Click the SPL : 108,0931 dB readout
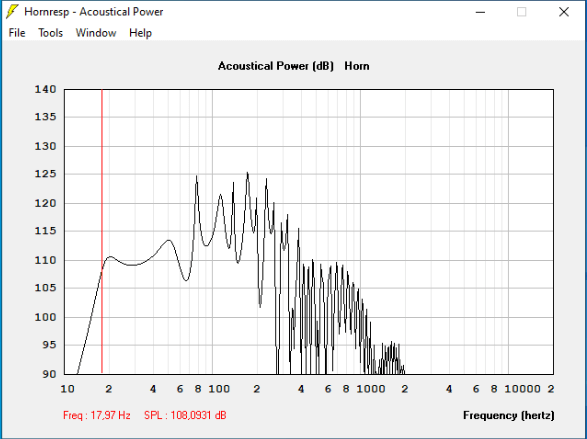This screenshot has height=439, width=587. (x=185, y=415)
